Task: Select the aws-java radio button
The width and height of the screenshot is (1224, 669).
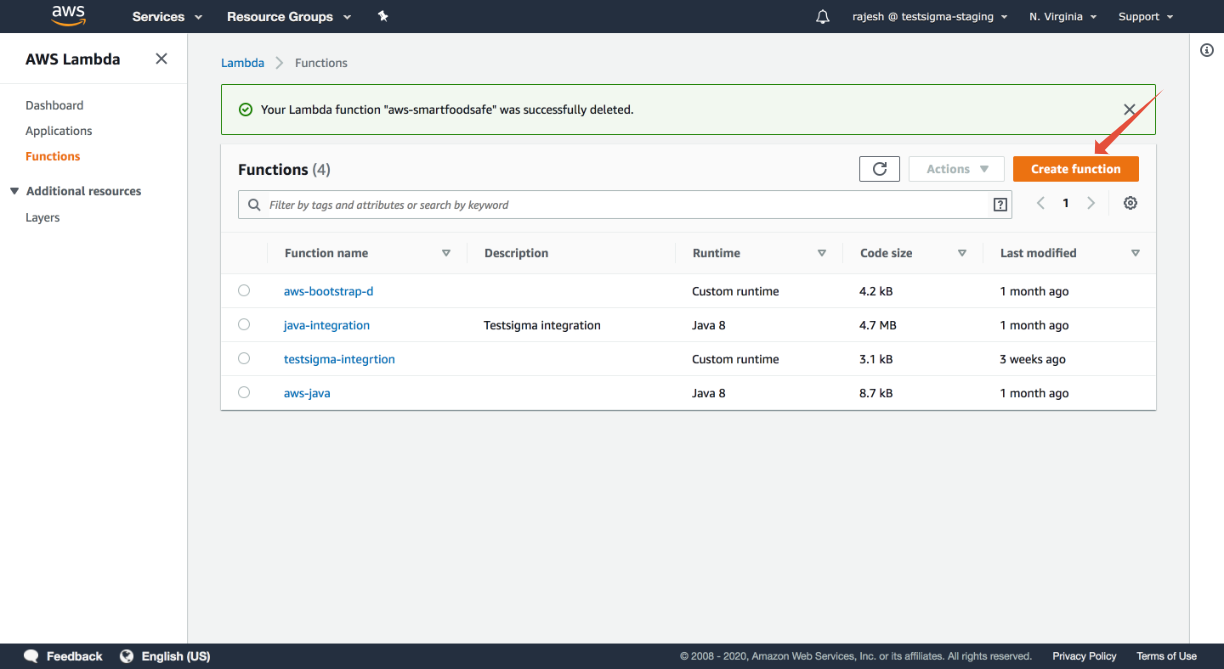Action: tap(244, 392)
